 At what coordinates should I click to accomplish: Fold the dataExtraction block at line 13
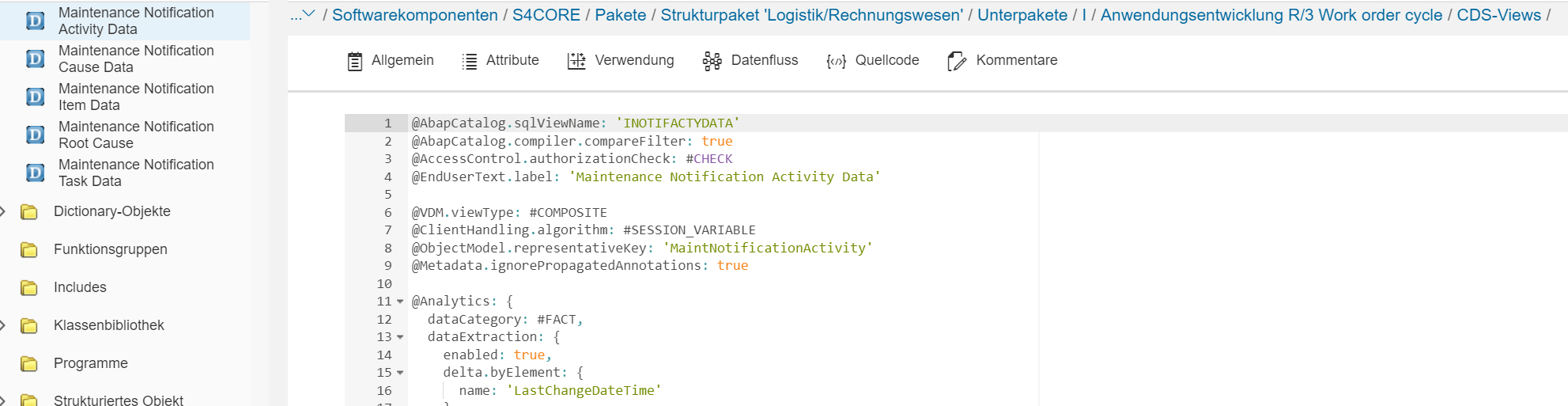tap(400, 337)
